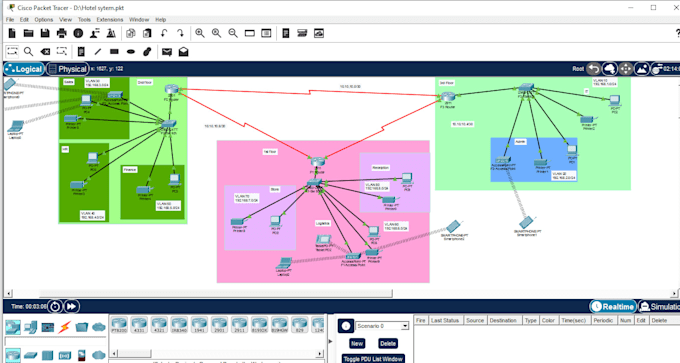
Task: Select the 1941 router model
Action: [x=199, y=325]
